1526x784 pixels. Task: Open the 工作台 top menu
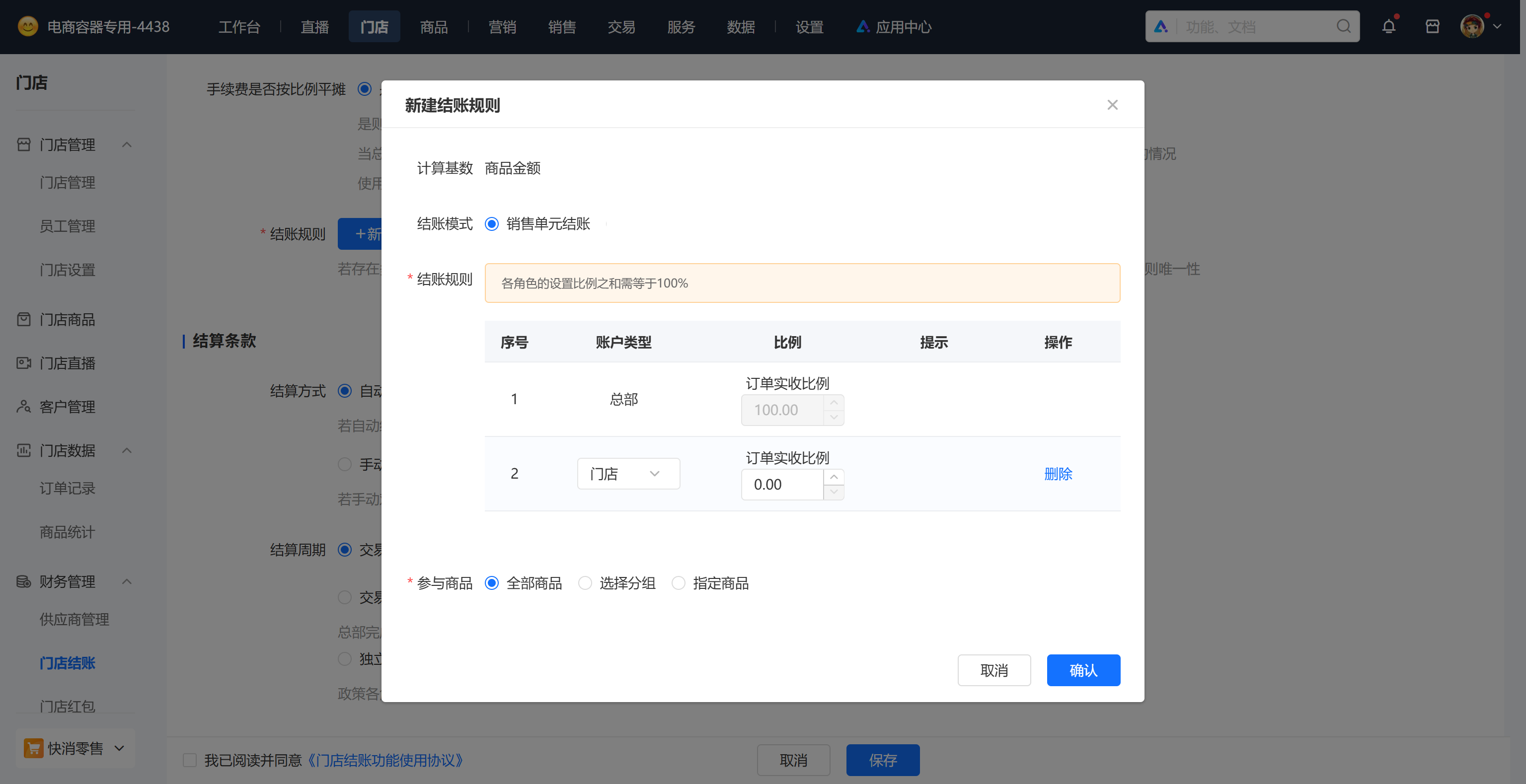pos(239,27)
